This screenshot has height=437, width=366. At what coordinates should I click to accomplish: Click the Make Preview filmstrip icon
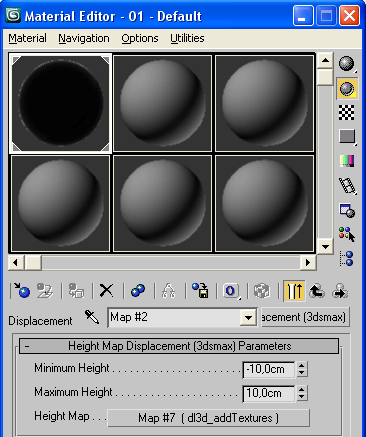(347, 185)
